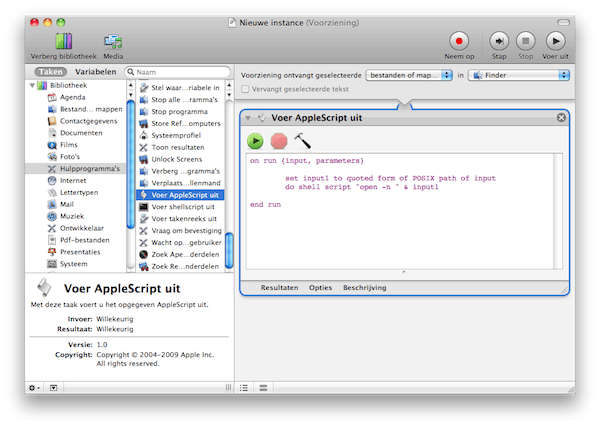Select Bestand... mappen category
Screen dimensions: 600x428
tap(85, 109)
